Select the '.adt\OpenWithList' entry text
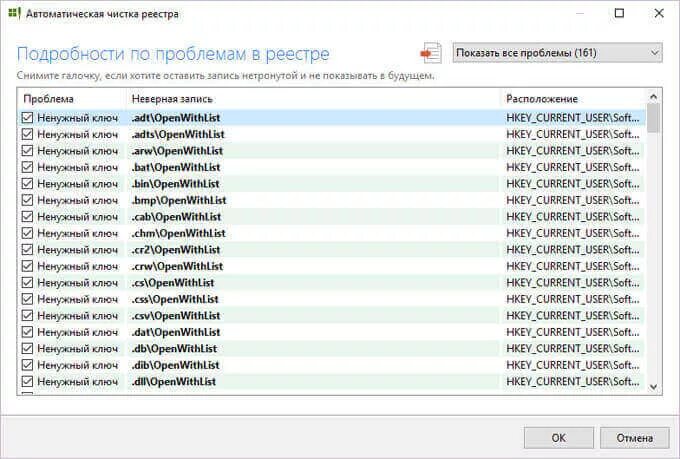The image size is (680, 459). click(x=176, y=118)
